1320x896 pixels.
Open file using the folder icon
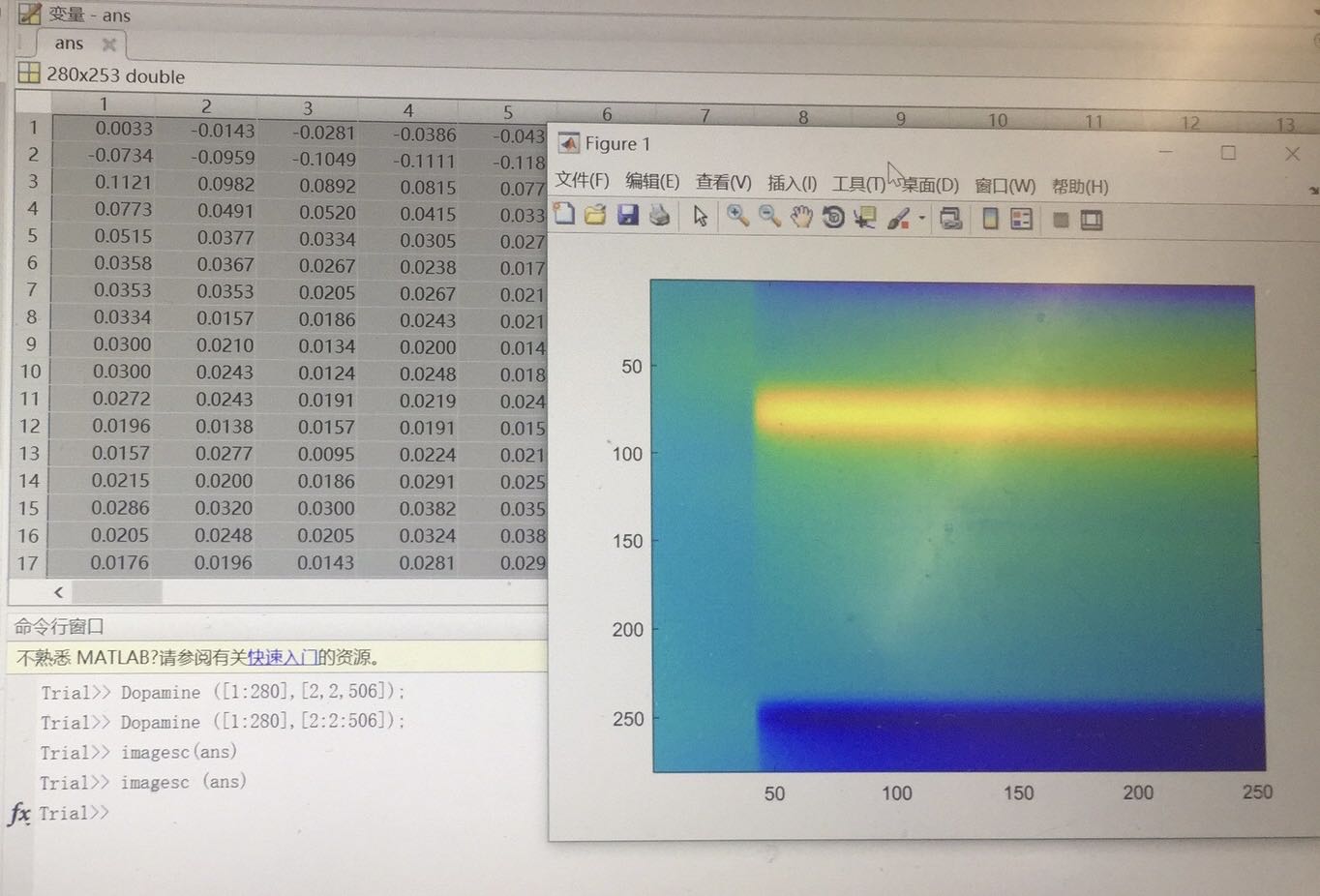coord(595,215)
